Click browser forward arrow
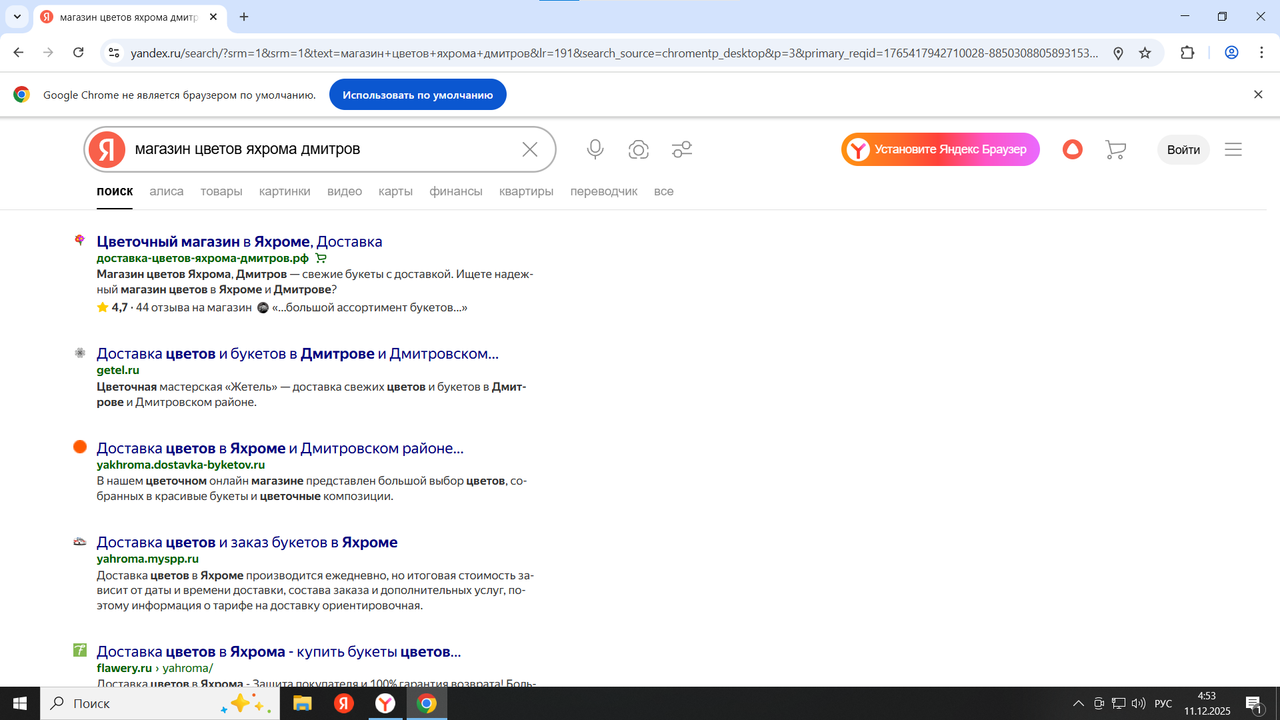1280x720 pixels. [48, 53]
